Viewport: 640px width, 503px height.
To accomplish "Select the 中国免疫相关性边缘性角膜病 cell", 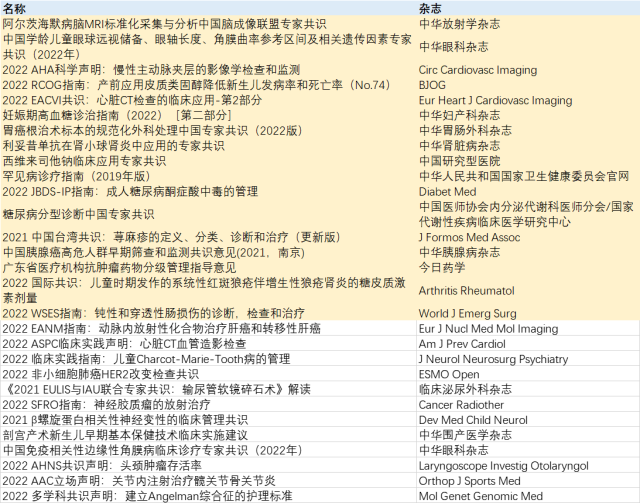I will coord(208,450).
